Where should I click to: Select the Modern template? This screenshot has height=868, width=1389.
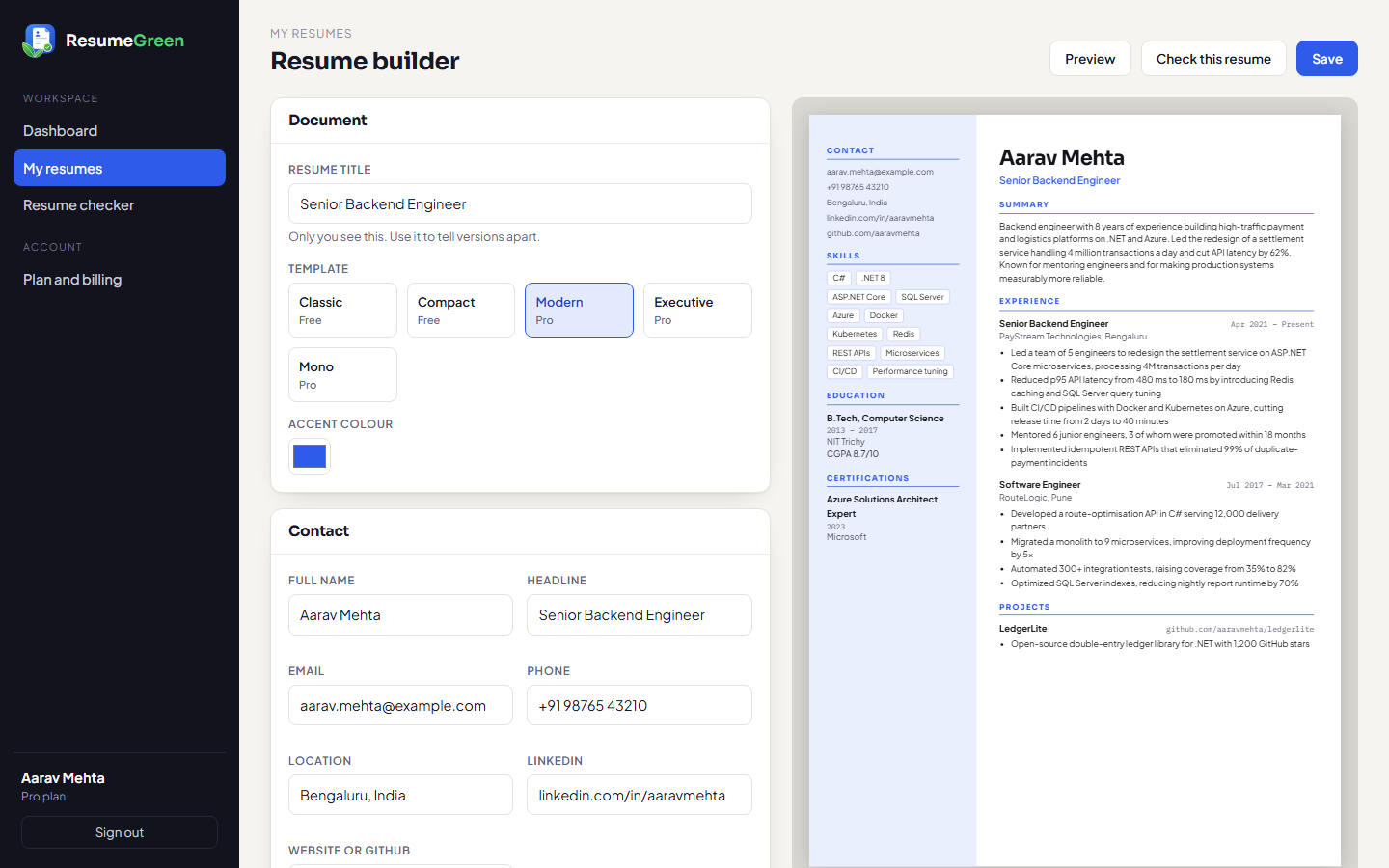(579, 310)
